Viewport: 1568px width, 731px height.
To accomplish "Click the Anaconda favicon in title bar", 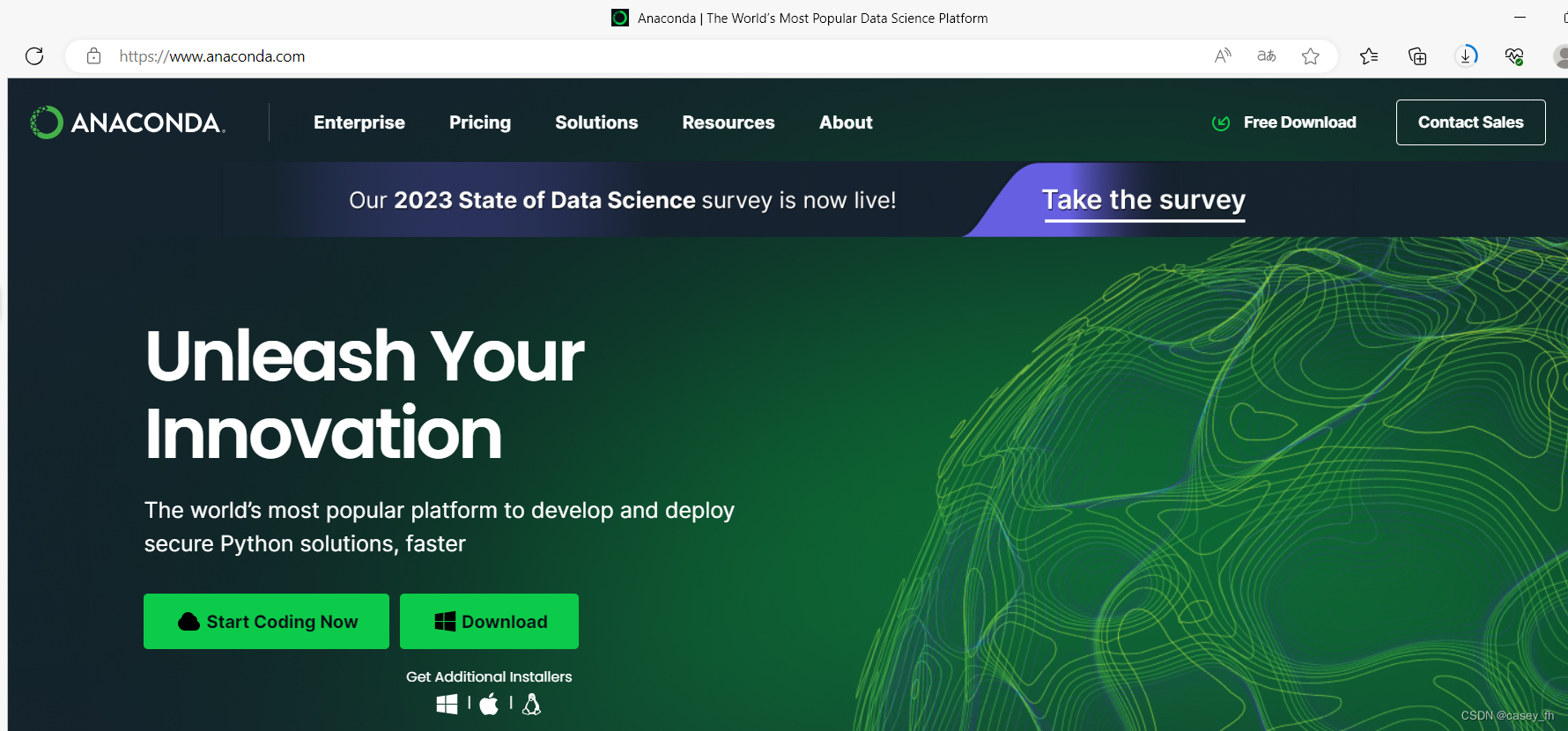I will pos(620,18).
